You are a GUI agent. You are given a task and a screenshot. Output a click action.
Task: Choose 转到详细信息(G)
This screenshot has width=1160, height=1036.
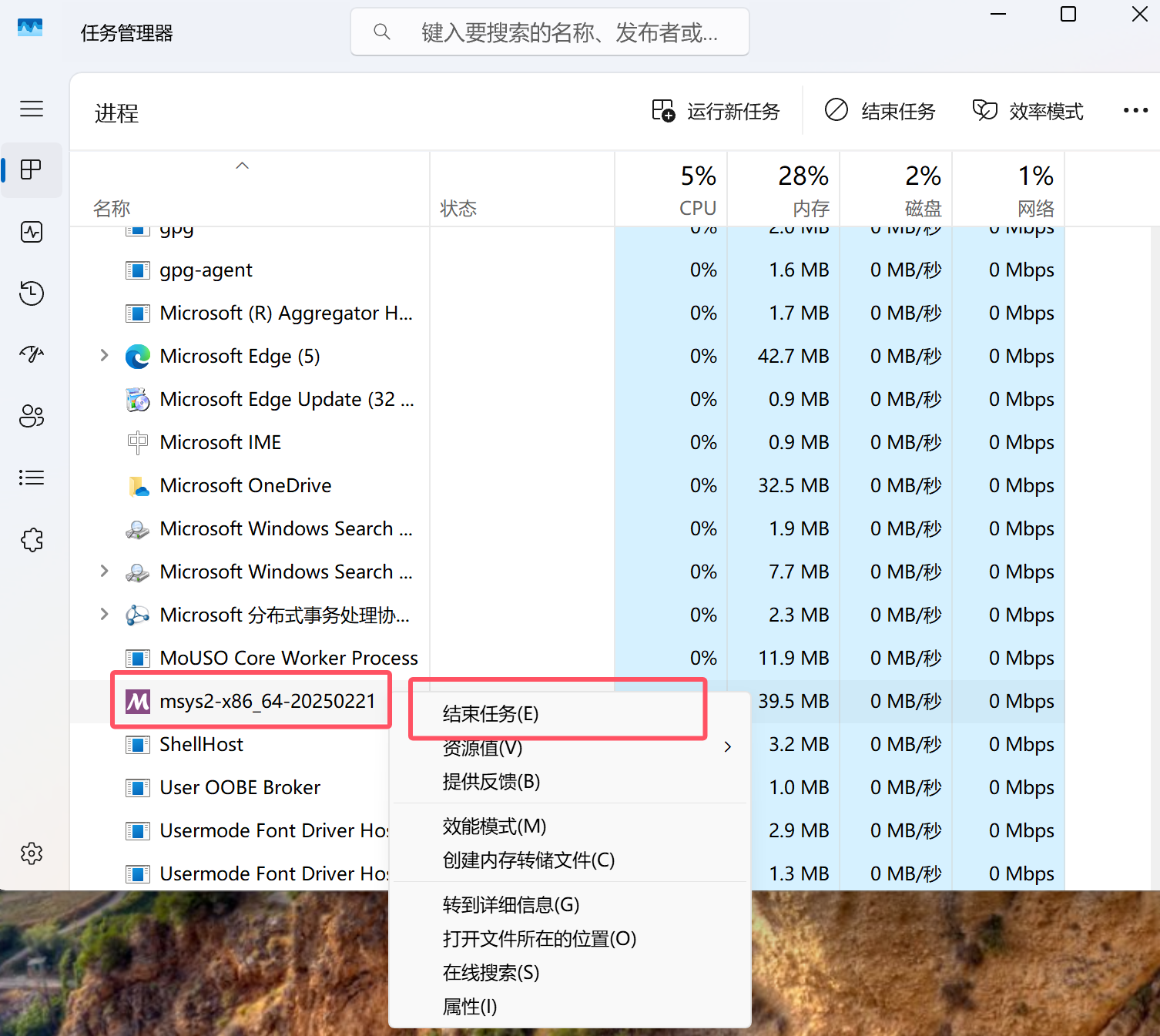pos(570,905)
